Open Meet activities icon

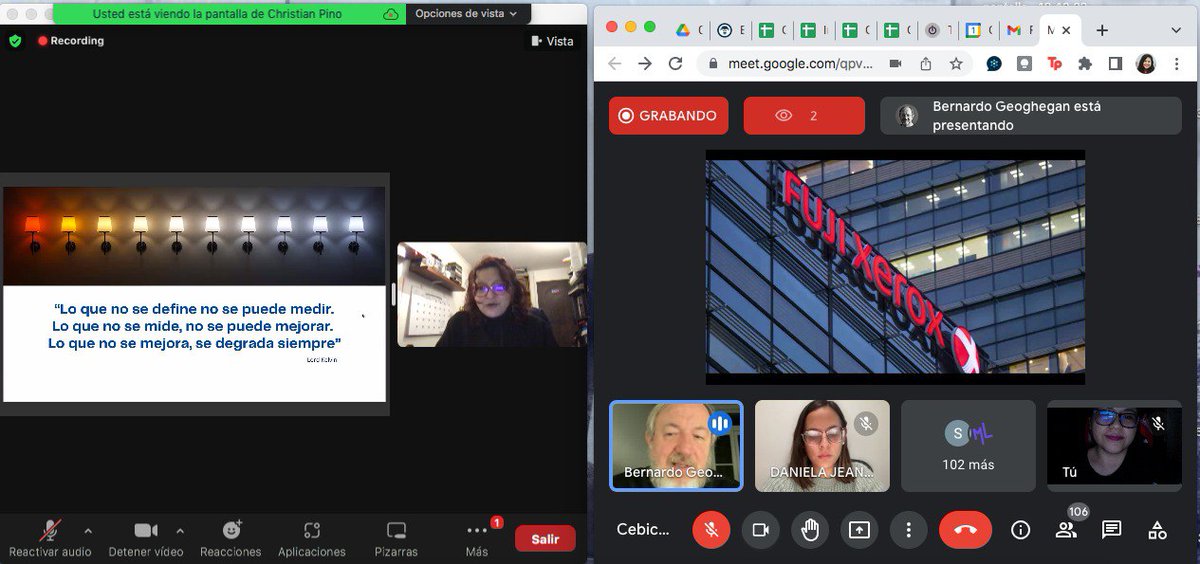[x=1157, y=530]
